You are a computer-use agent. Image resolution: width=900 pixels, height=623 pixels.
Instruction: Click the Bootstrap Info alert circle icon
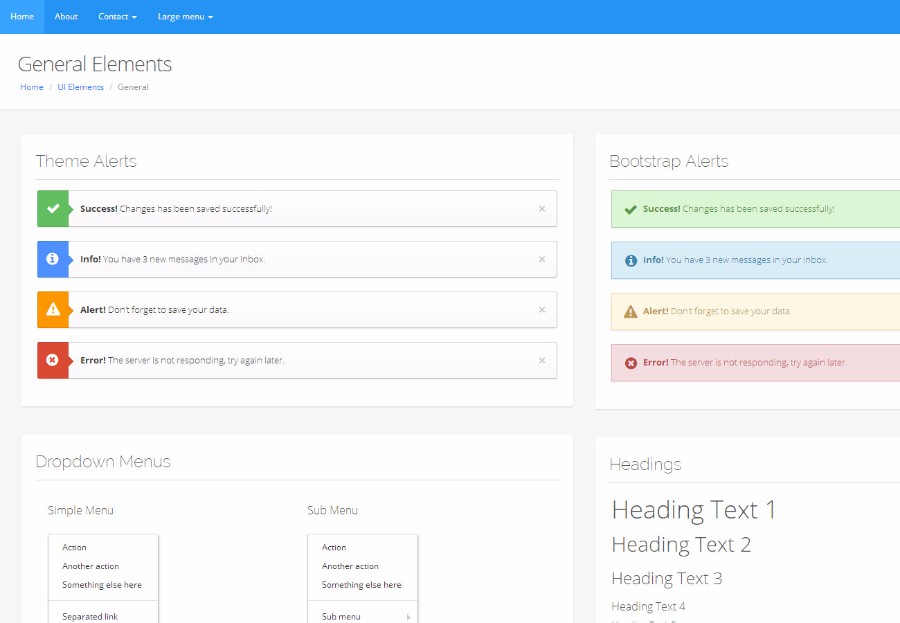pos(631,260)
